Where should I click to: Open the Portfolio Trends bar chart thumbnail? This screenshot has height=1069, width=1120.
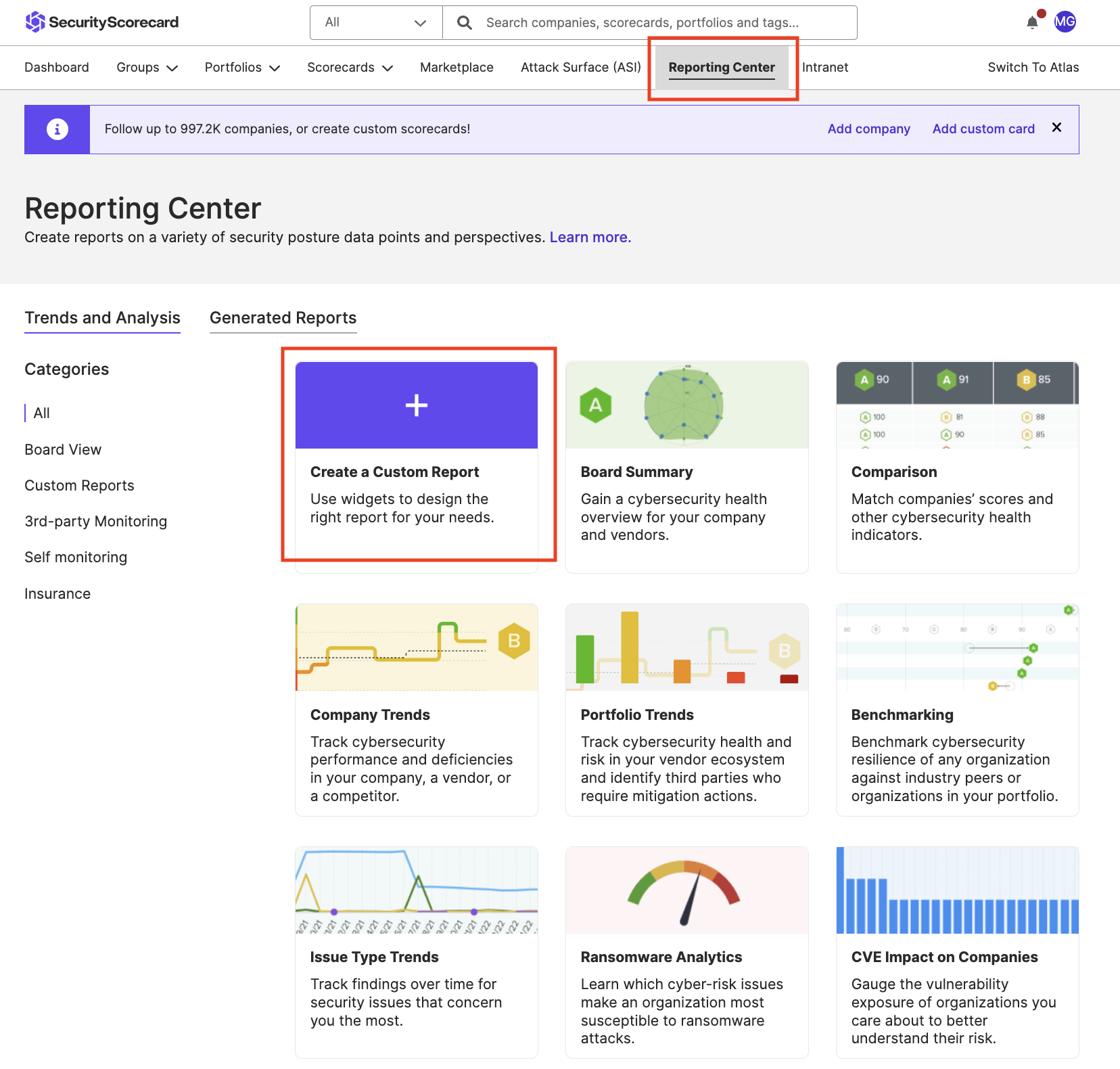(x=687, y=647)
